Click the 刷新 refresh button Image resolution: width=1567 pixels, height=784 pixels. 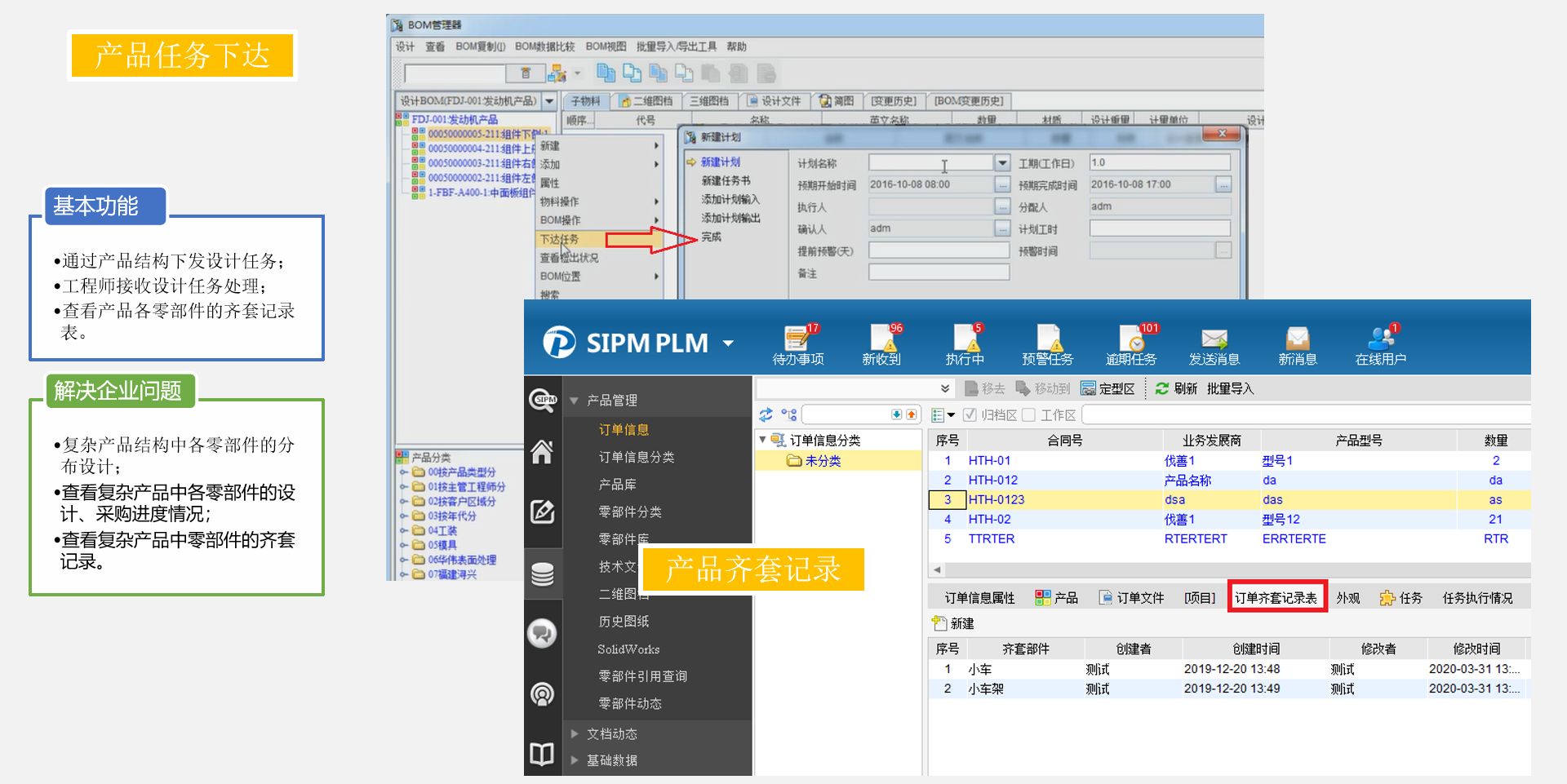coord(1176,389)
